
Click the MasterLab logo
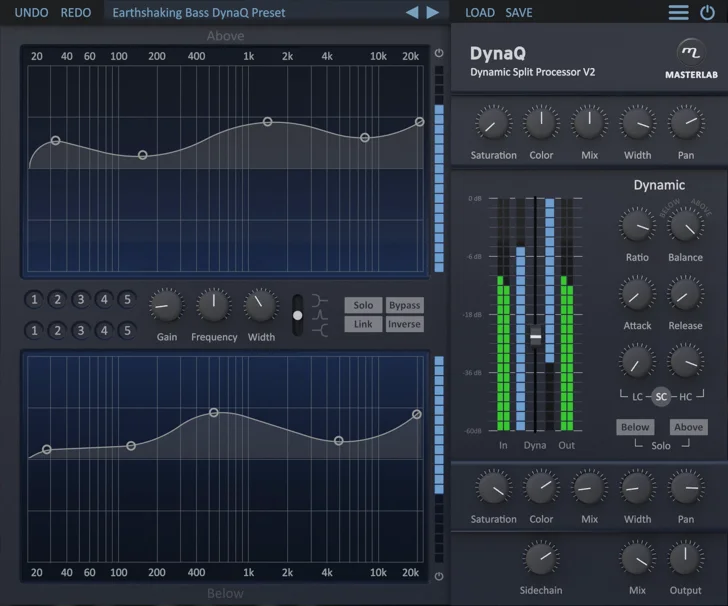pyautogui.click(x=691, y=59)
